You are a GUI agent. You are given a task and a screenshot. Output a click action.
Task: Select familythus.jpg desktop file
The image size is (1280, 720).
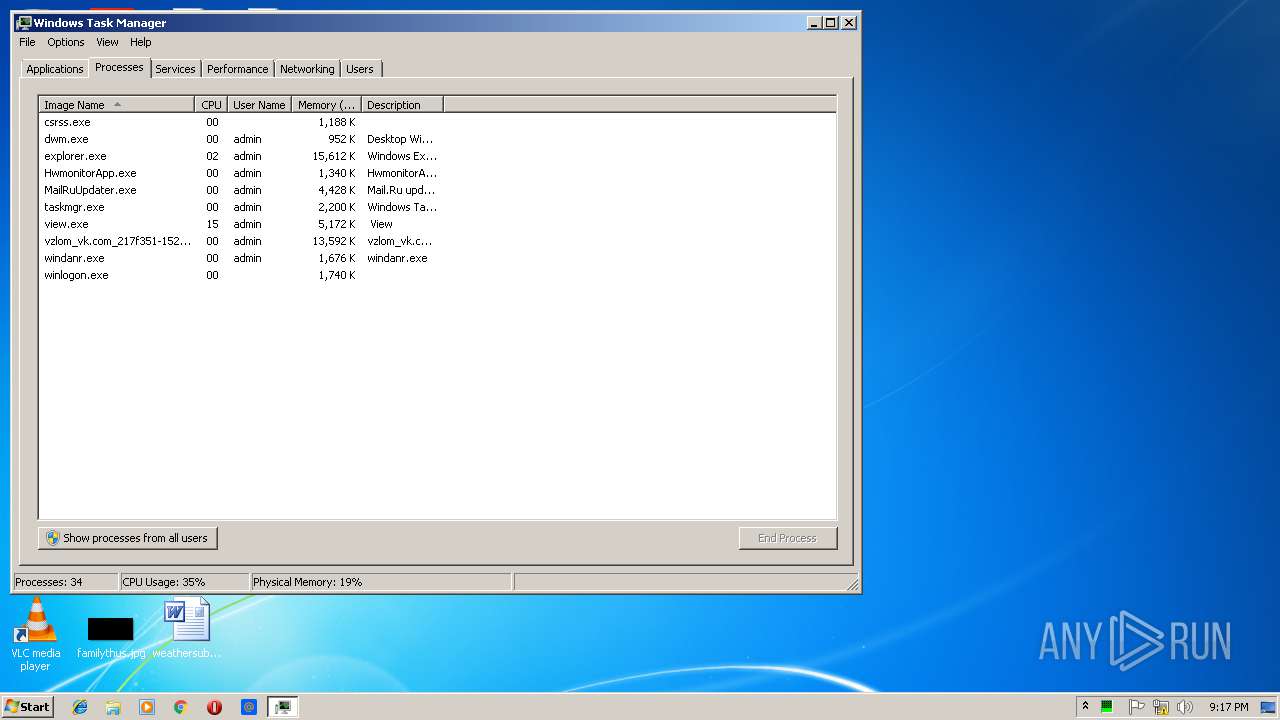pyautogui.click(x=110, y=638)
